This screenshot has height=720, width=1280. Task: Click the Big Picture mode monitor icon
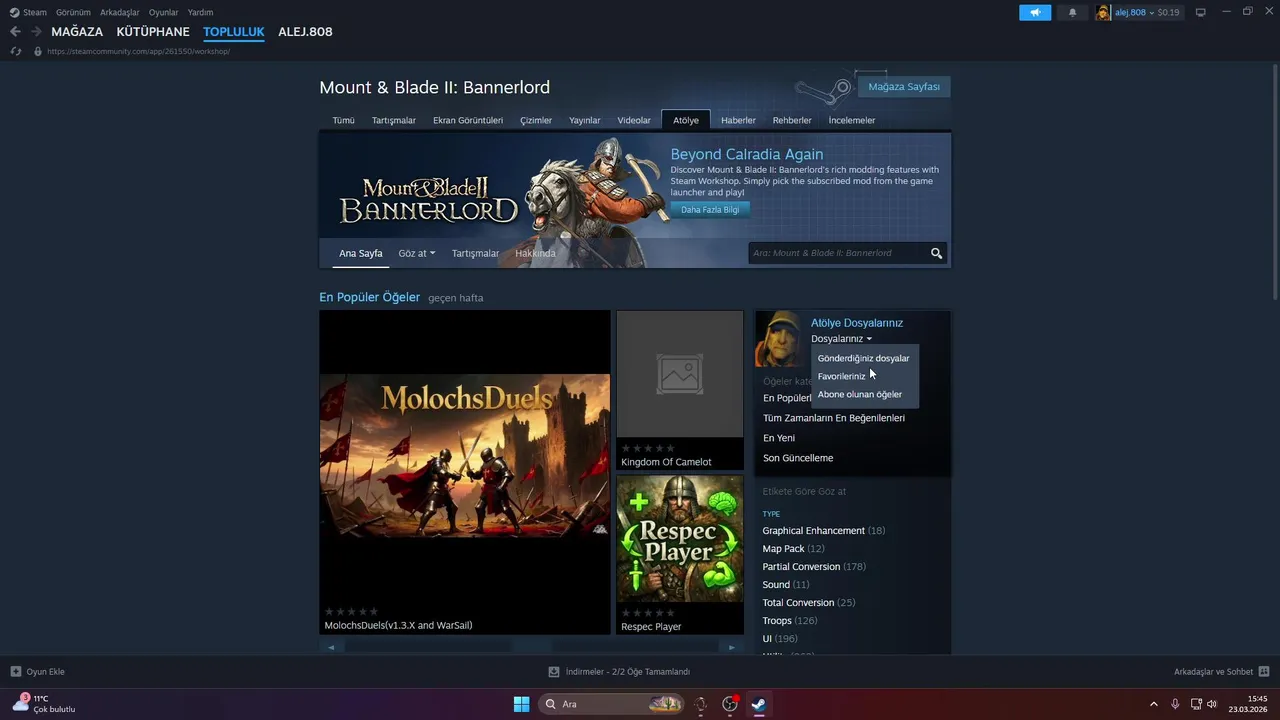pos(1200,12)
